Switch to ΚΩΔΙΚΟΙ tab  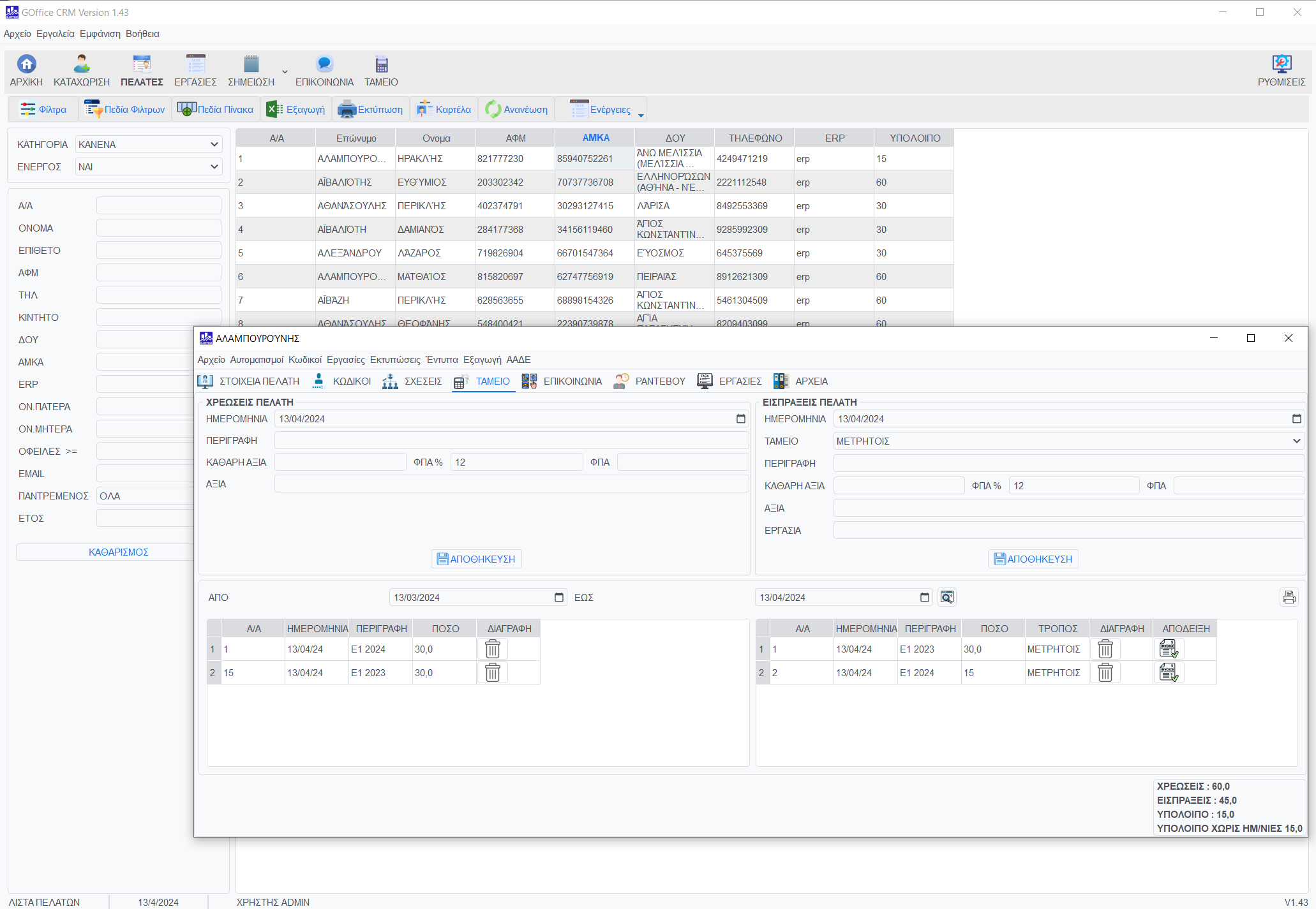coord(341,381)
